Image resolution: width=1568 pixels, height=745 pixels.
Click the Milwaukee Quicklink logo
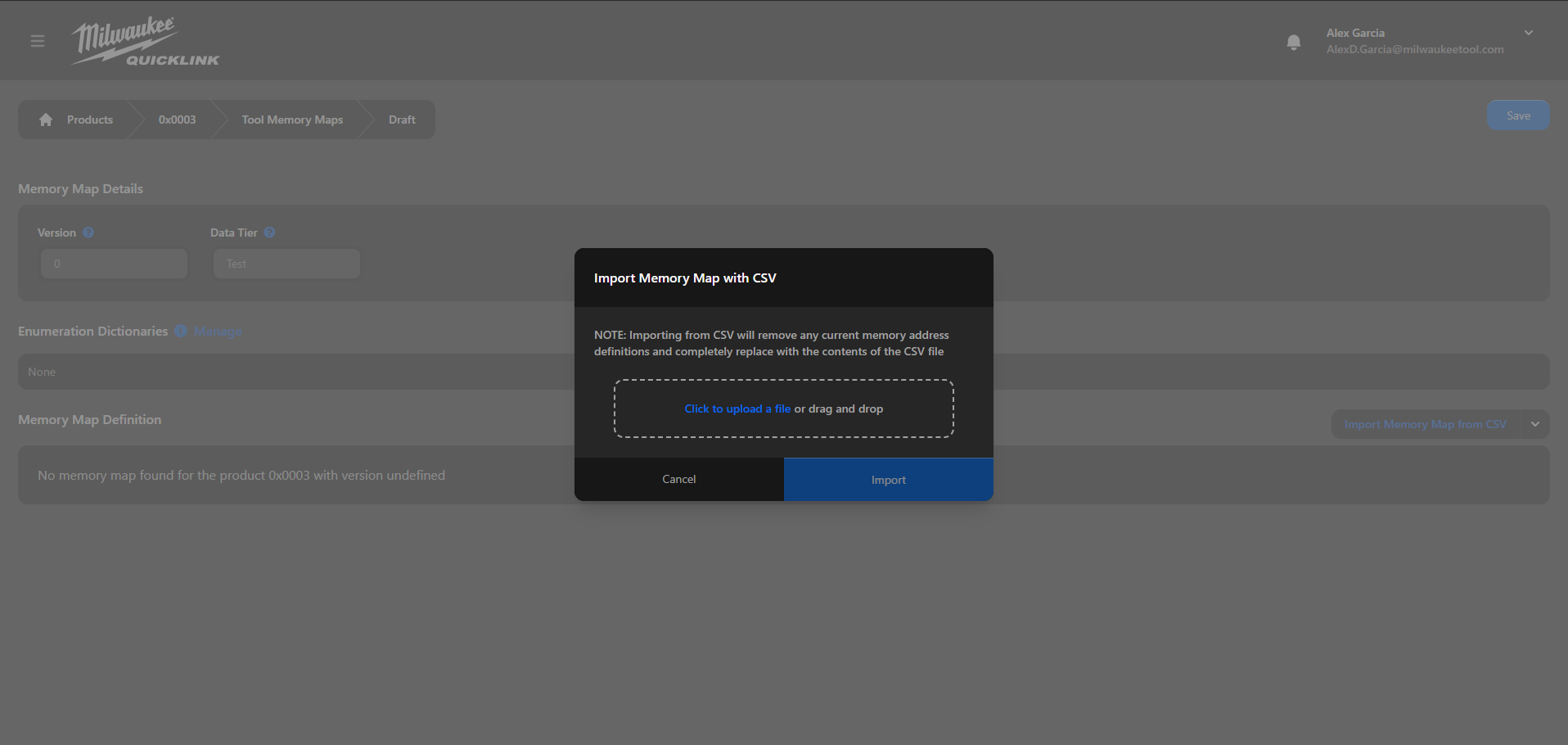click(146, 41)
